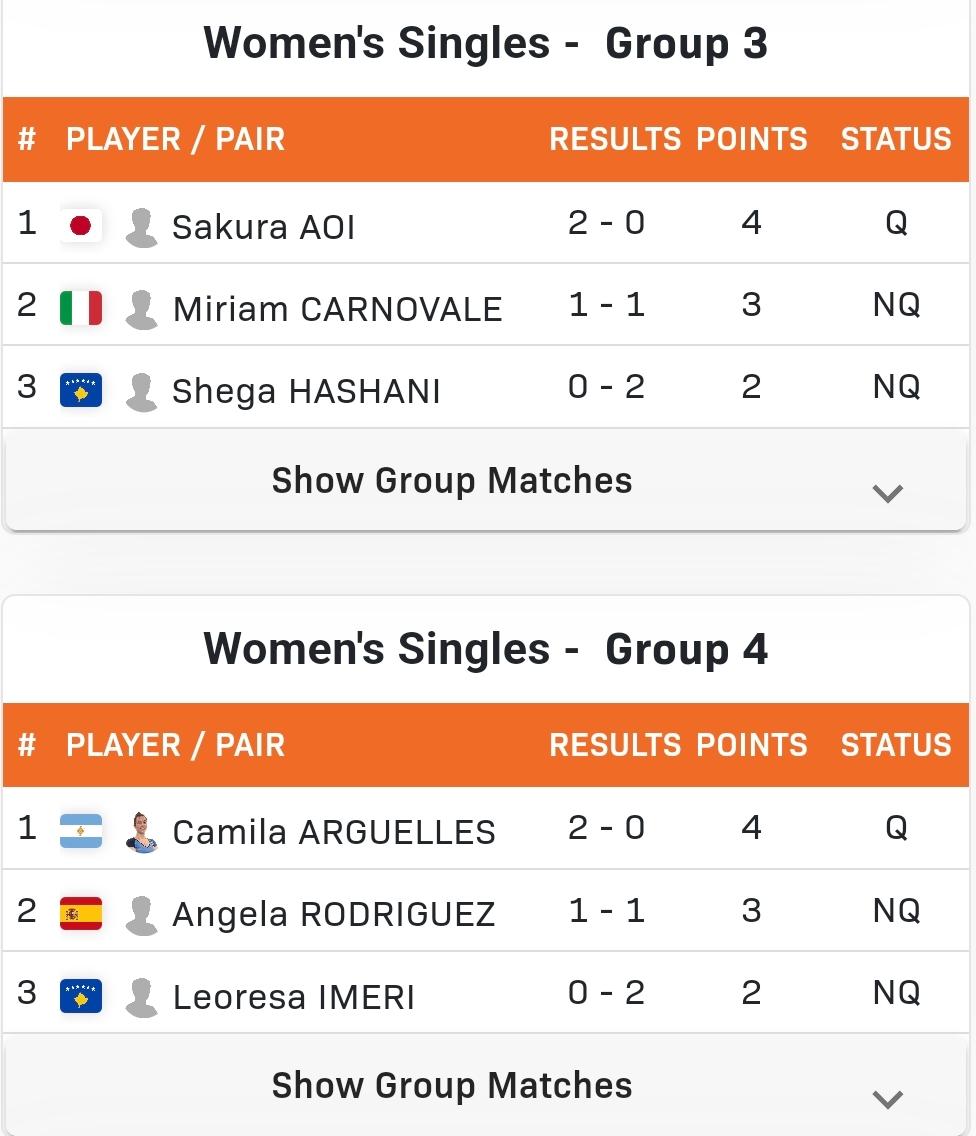976x1136 pixels.
Task: Click the Group 4 STATUS column header
Action: pos(896,745)
